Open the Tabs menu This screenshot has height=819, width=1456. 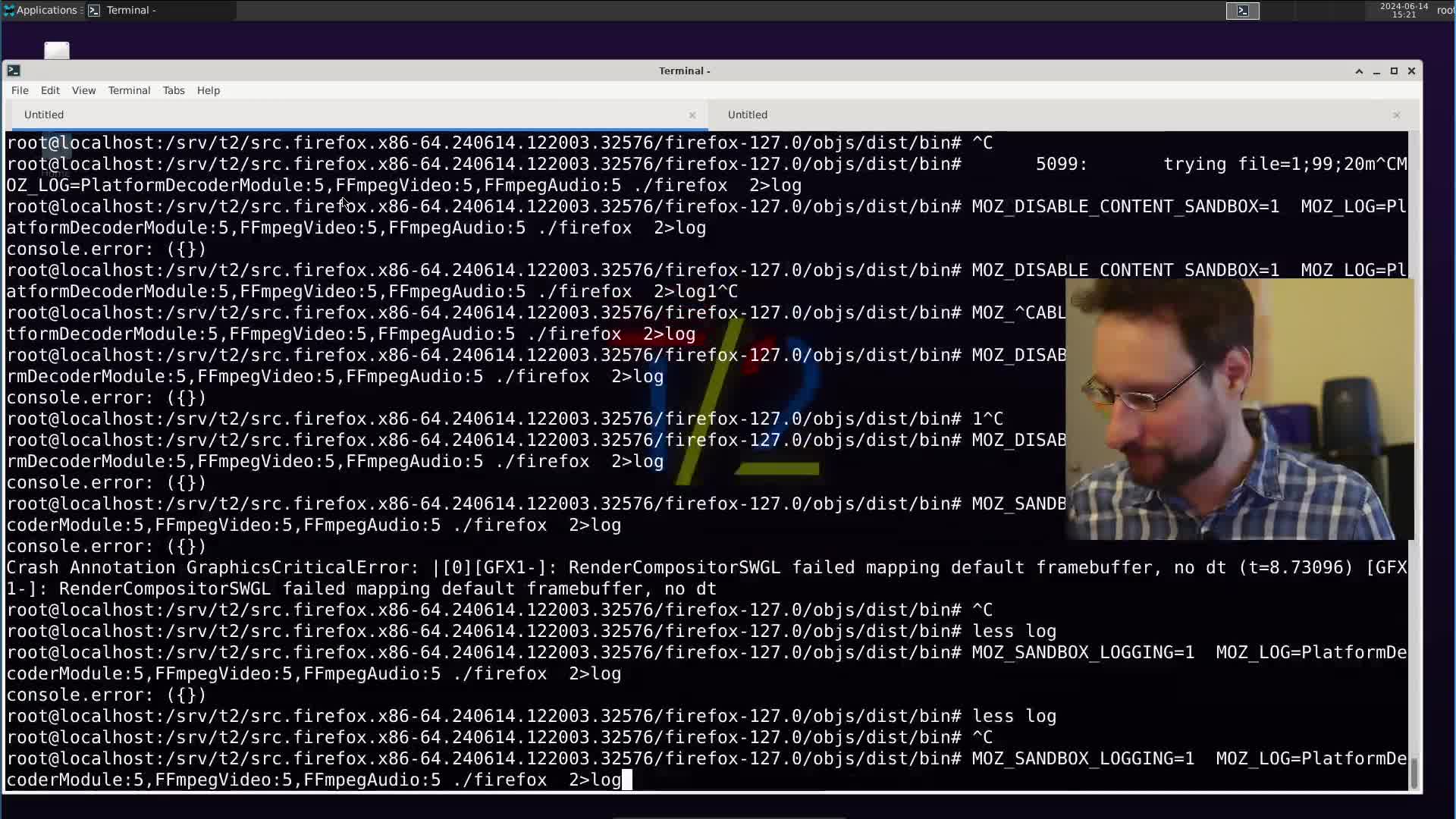pos(173,90)
